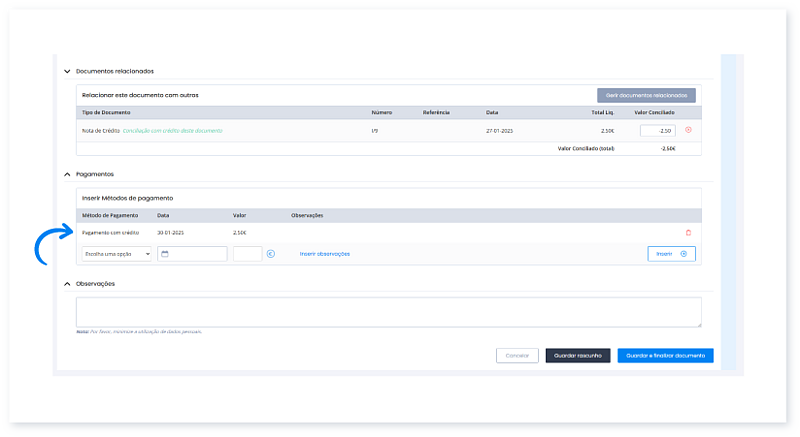Viewport: 800px width, 437px height.
Task: Open 'Conciliação com crédito deste documento' link
Action: pyautogui.click(x=174, y=130)
